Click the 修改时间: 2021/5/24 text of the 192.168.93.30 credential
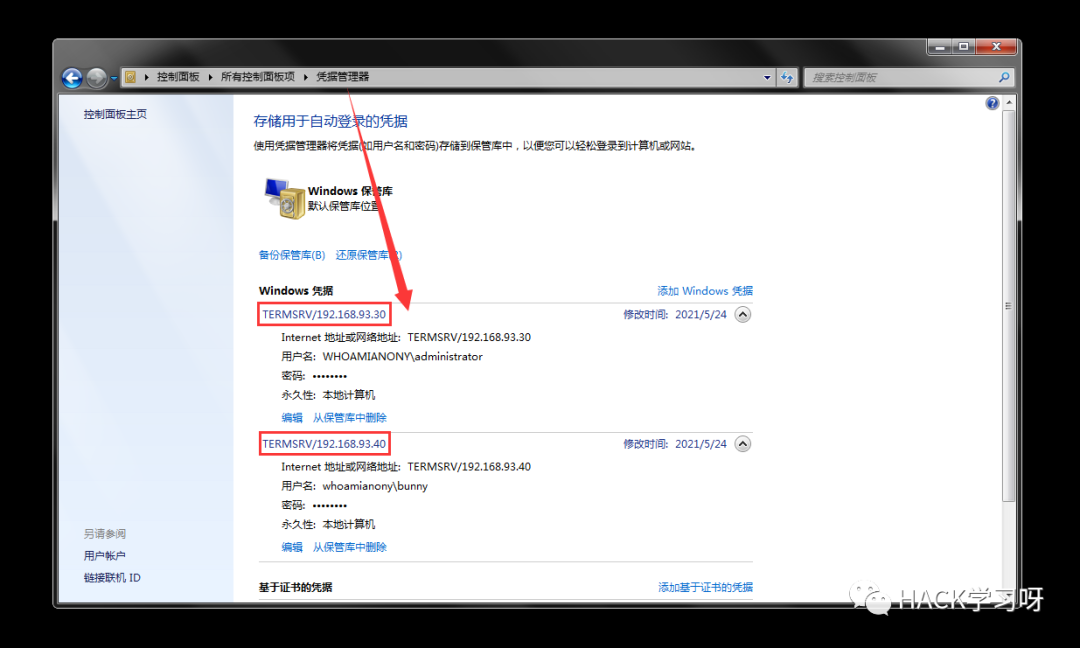 (675, 314)
